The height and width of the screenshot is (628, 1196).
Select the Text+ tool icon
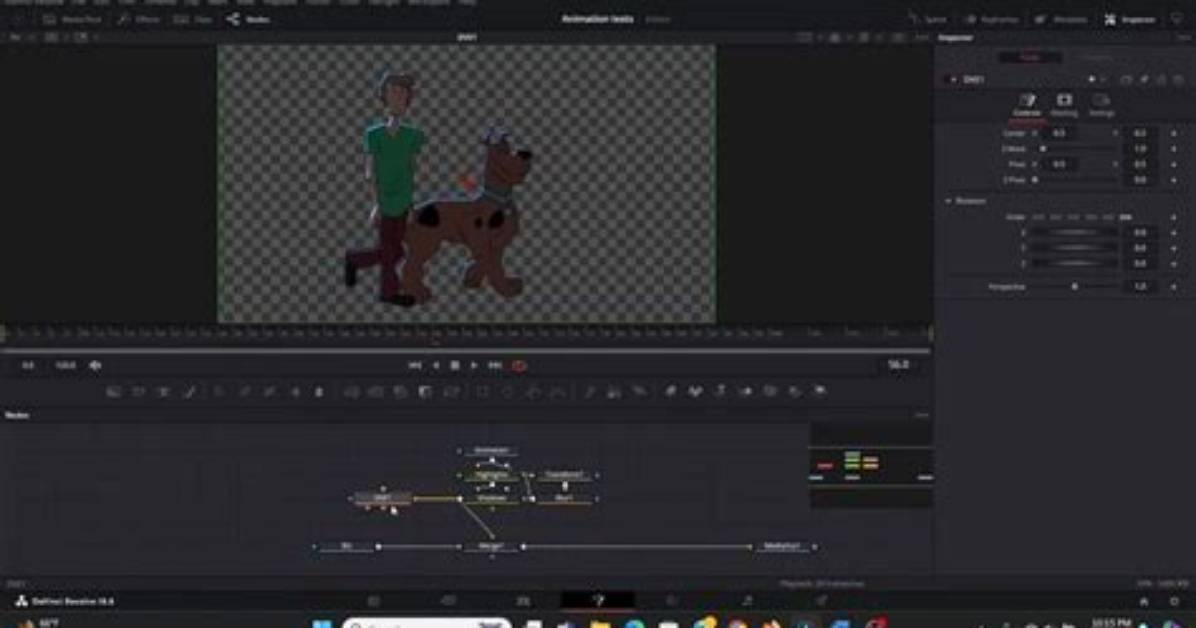(163, 391)
